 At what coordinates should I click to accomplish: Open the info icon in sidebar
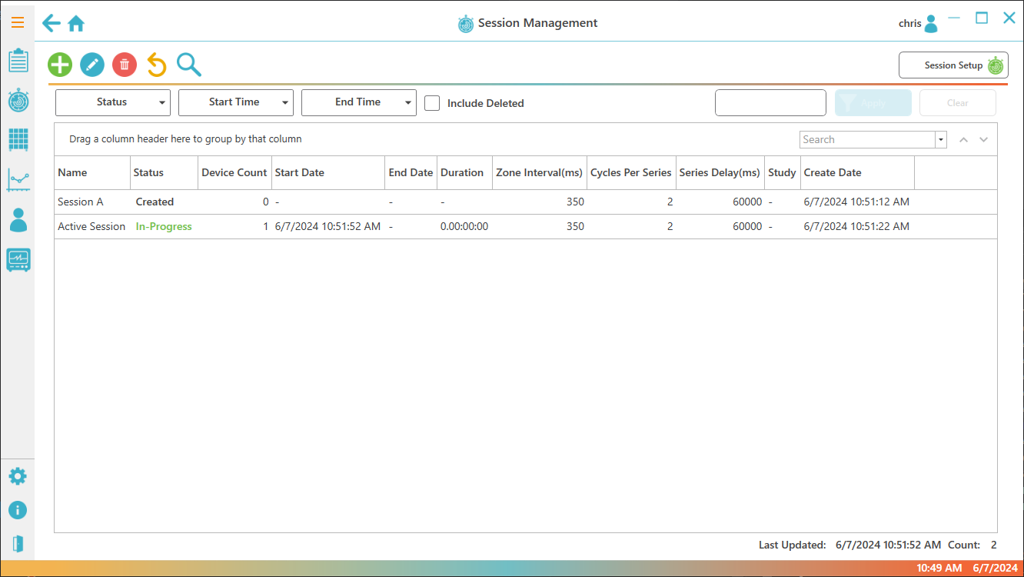(18, 510)
